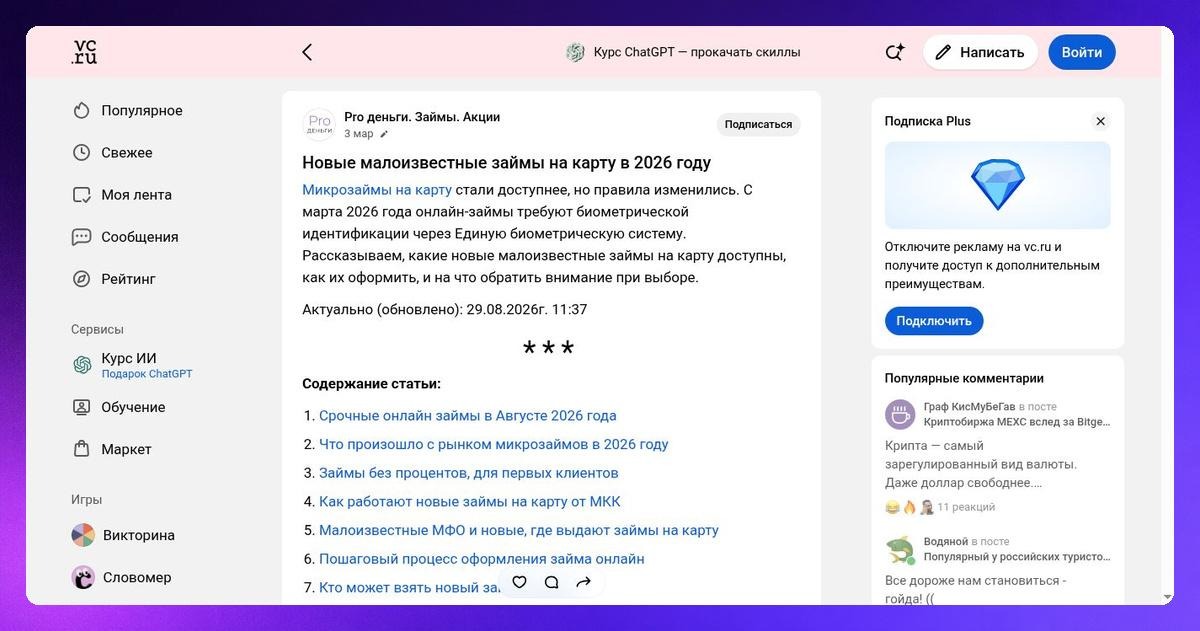This screenshot has height=631, width=1200.
Task: Open the Pro деньги. Займы. Акции author page
Action: tap(422, 117)
